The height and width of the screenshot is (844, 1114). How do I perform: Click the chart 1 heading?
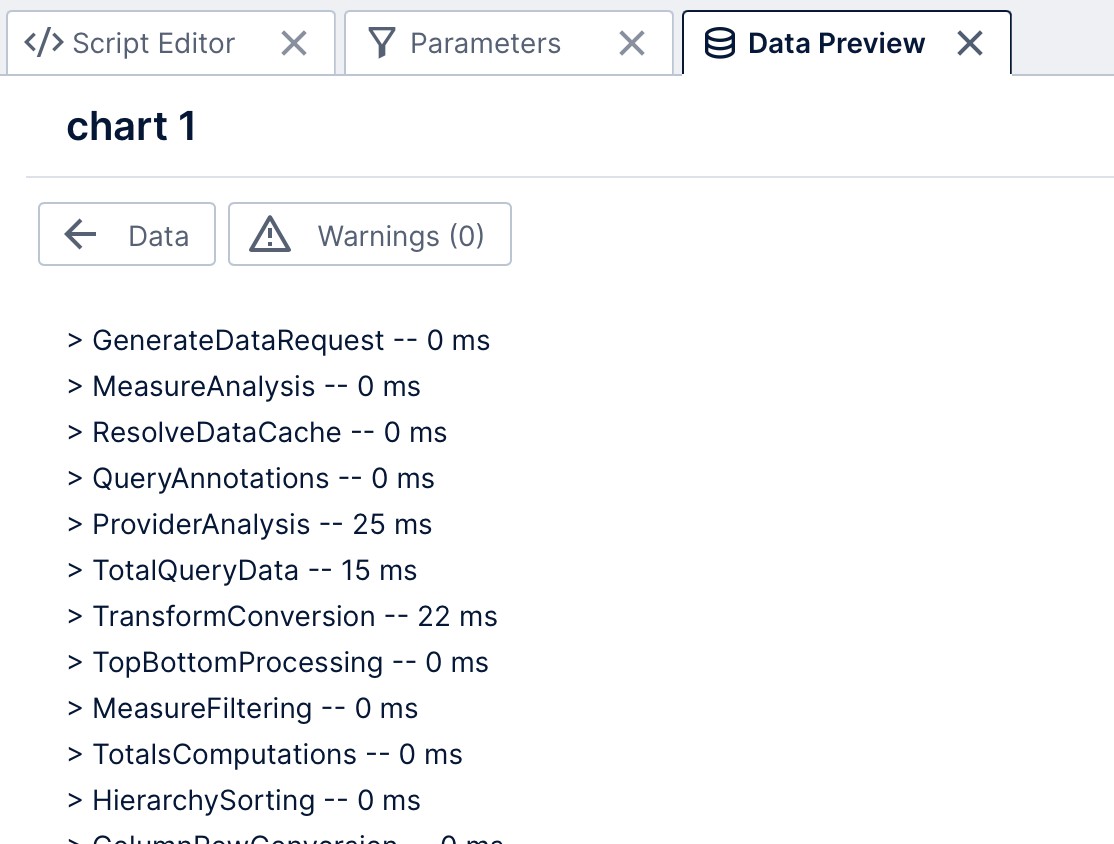coord(131,127)
